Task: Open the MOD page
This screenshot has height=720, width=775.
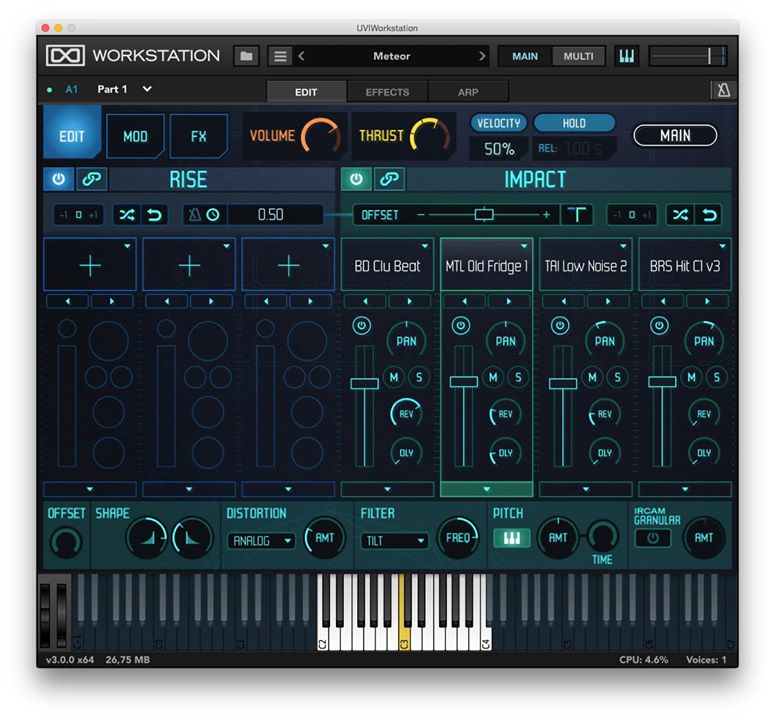Action: [x=135, y=136]
